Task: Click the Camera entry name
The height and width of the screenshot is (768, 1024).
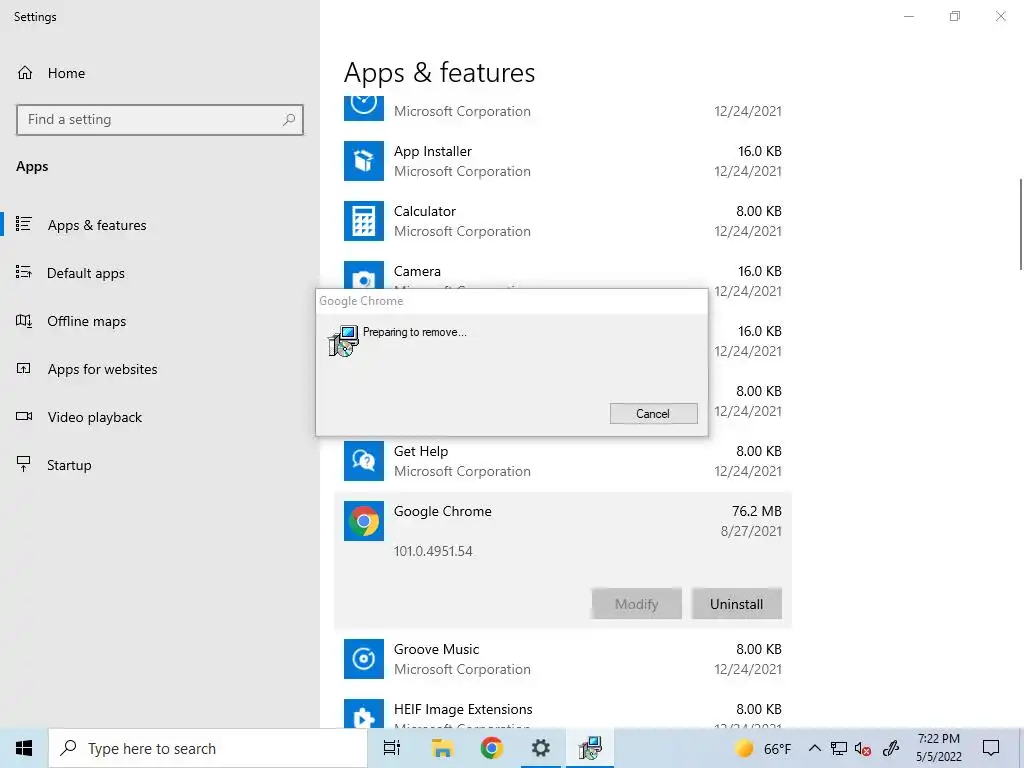Action: [x=417, y=271]
